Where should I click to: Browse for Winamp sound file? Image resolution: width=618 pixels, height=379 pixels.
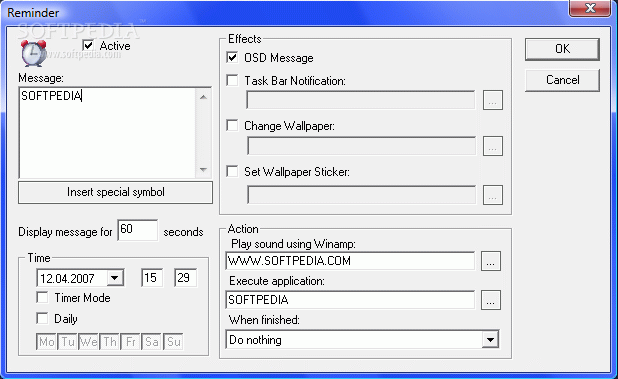[491, 261]
